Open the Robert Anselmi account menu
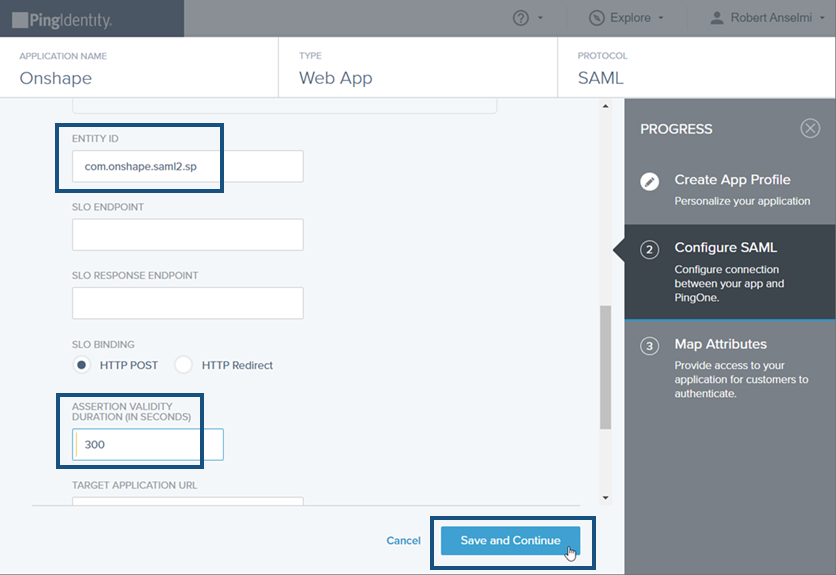 [767, 18]
